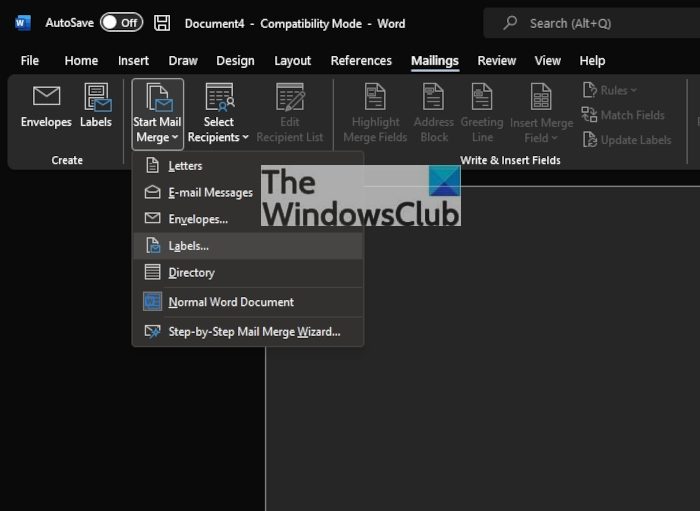
Task: Click the envelope icon beside Envelopes... in menu
Action: coord(152,218)
